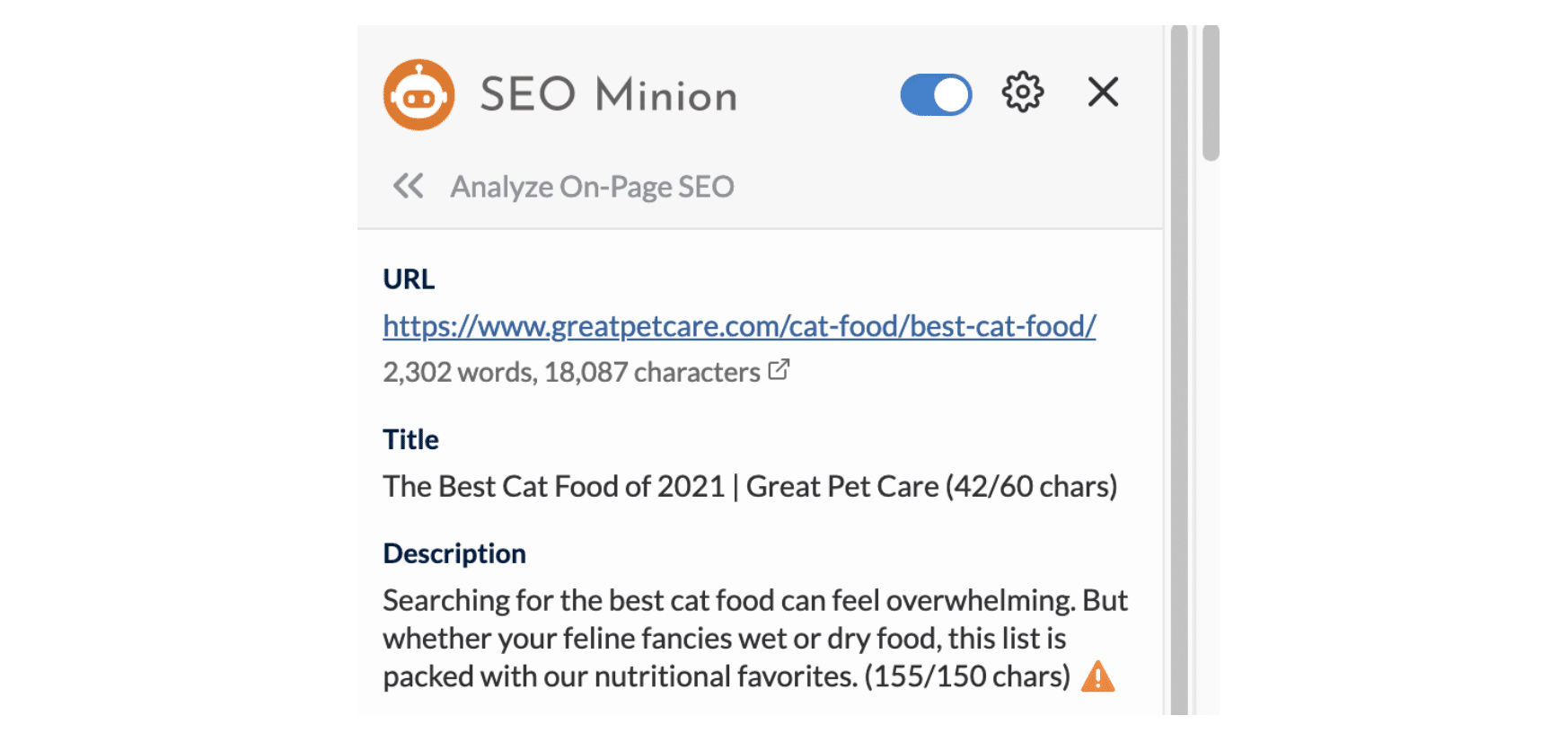1568x742 pixels.
Task: Click the Title section label
Action: pyautogui.click(x=410, y=439)
